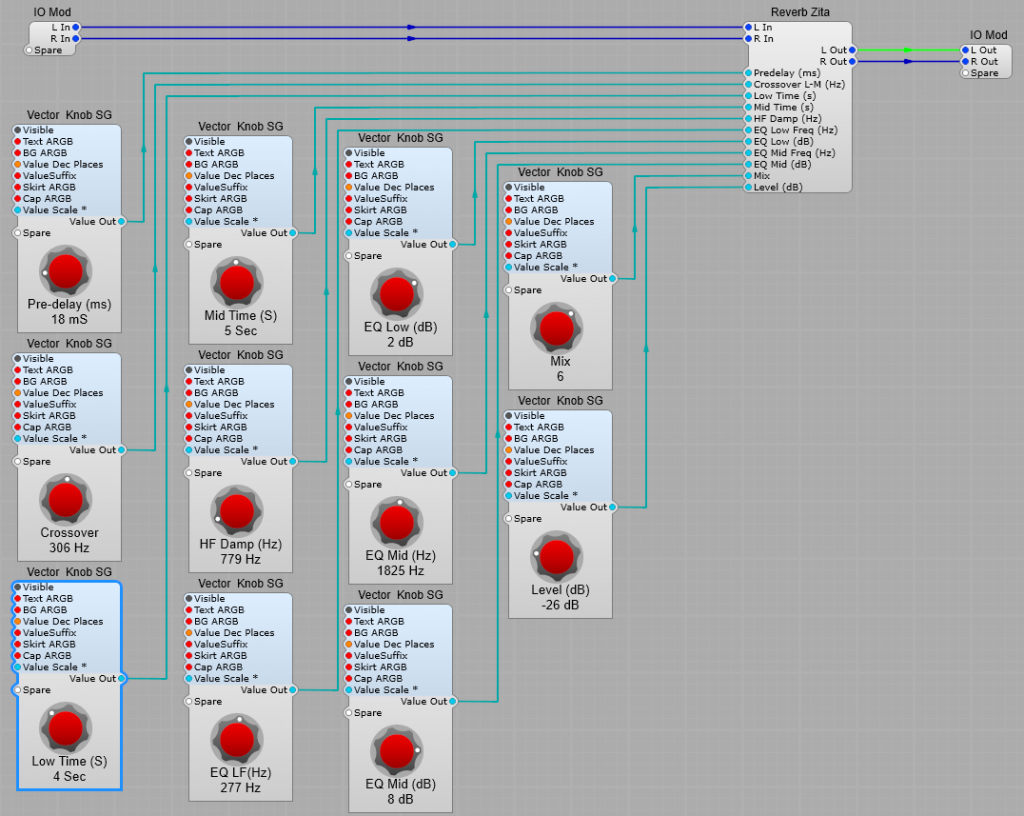Select the HF Damp (Hz) knob
1024x816 pixels.
[x=237, y=512]
